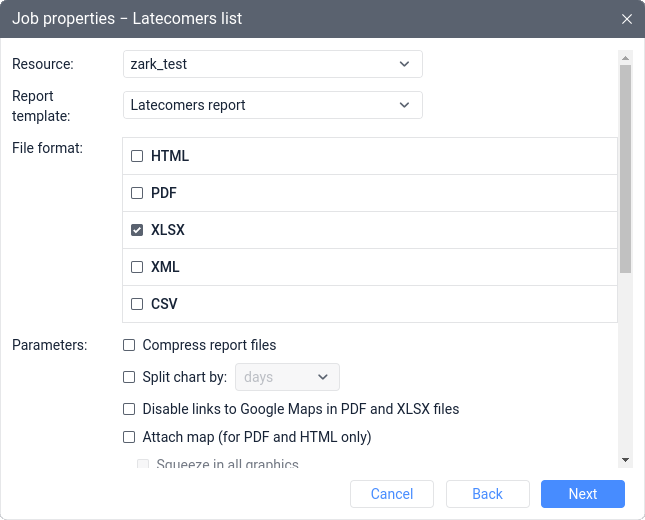Open the Resource dropdown zark_test
This screenshot has width=645, height=520.
(x=273, y=64)
